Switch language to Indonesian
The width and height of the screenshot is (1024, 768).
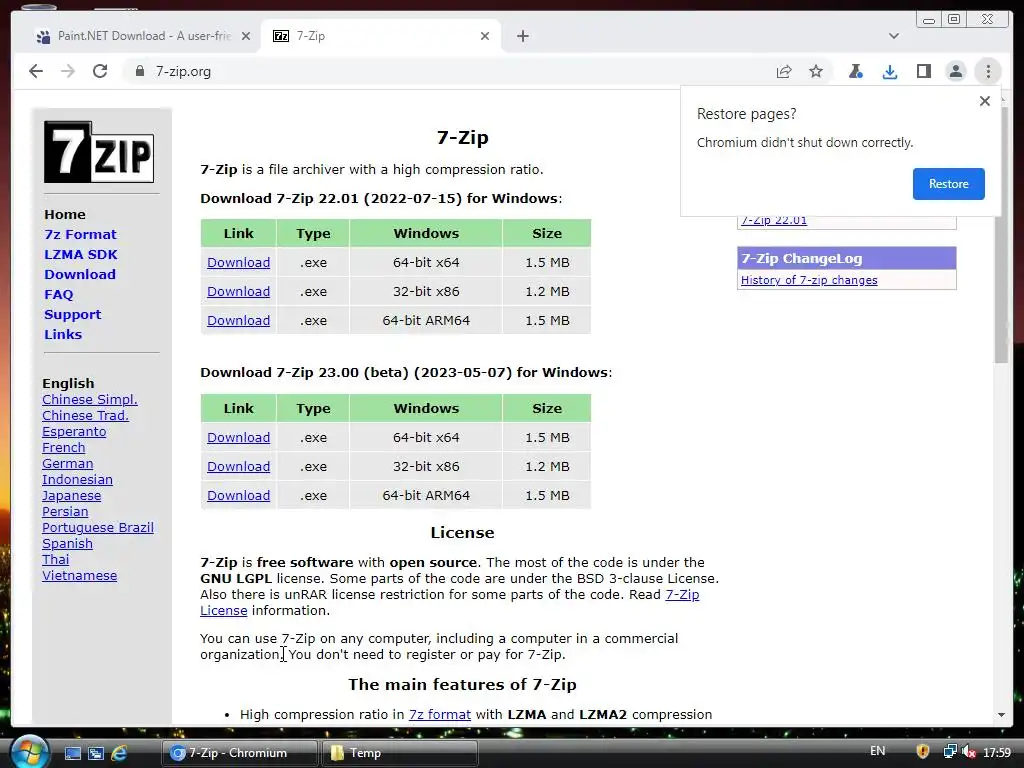click(77, 479)
